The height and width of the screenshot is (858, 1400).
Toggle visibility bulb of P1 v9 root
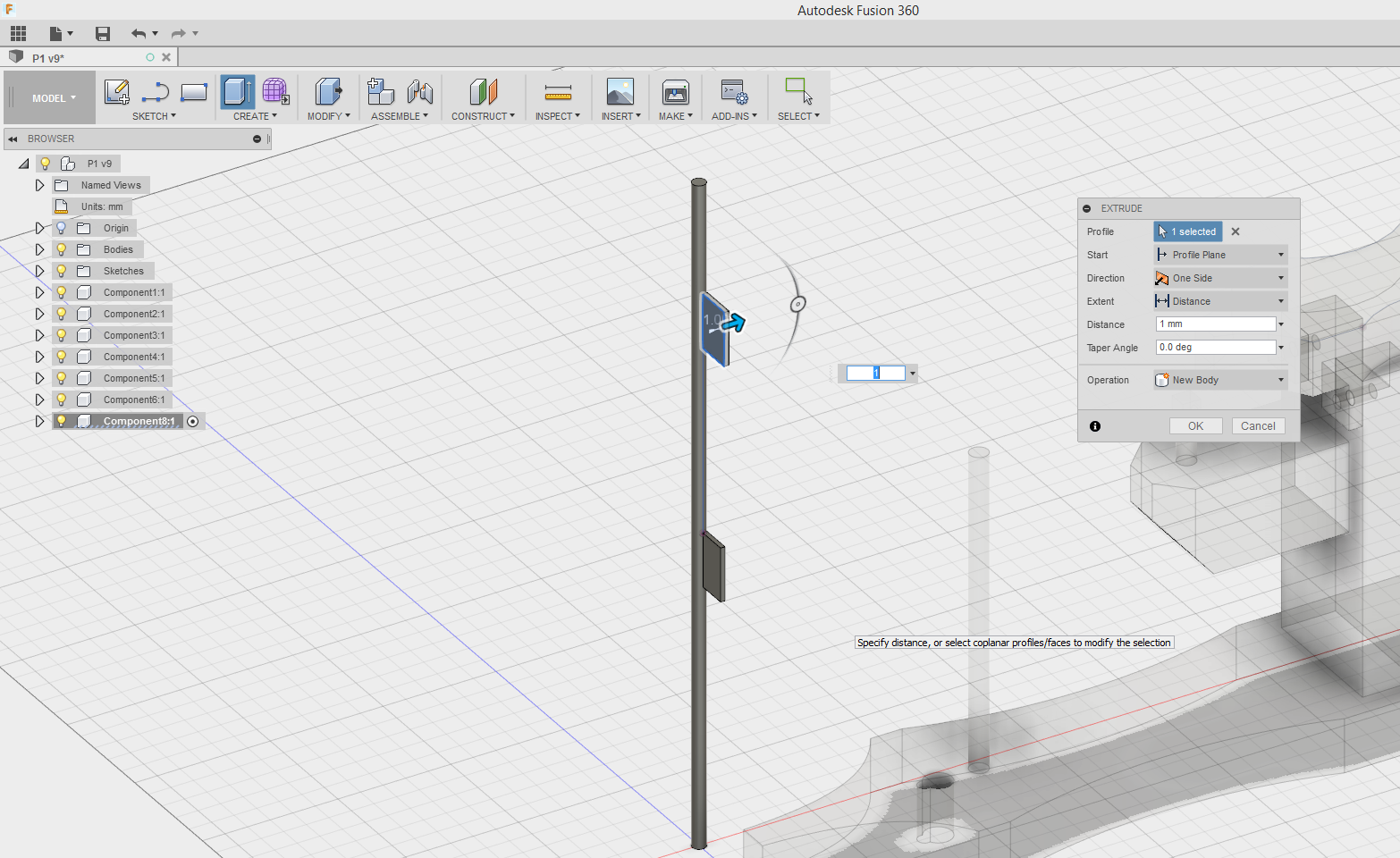coord(46,164)
